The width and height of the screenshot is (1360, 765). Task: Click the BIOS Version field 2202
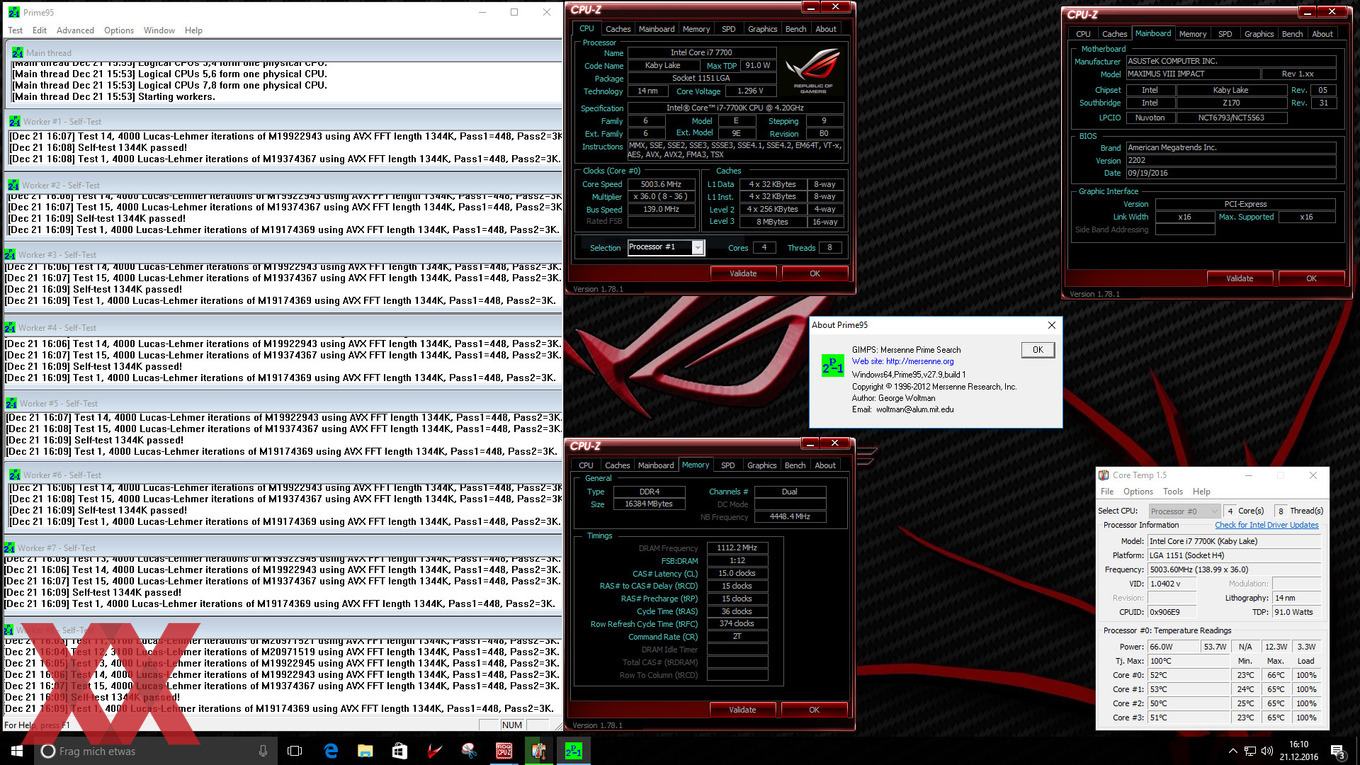pyautogui.click(x=1231, y=160)
